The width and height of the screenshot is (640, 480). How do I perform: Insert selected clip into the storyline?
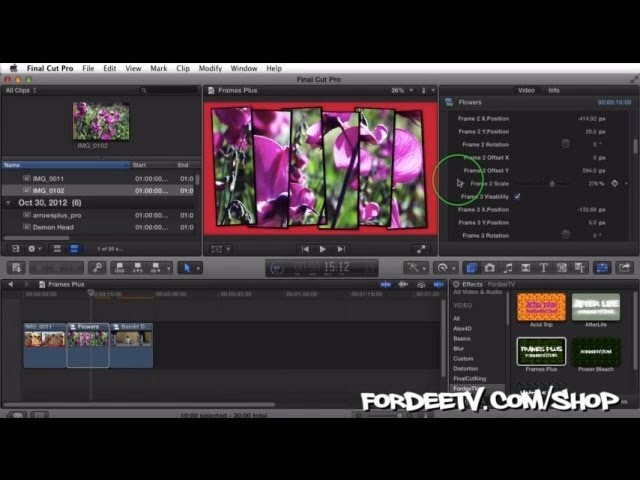[138, 268]
